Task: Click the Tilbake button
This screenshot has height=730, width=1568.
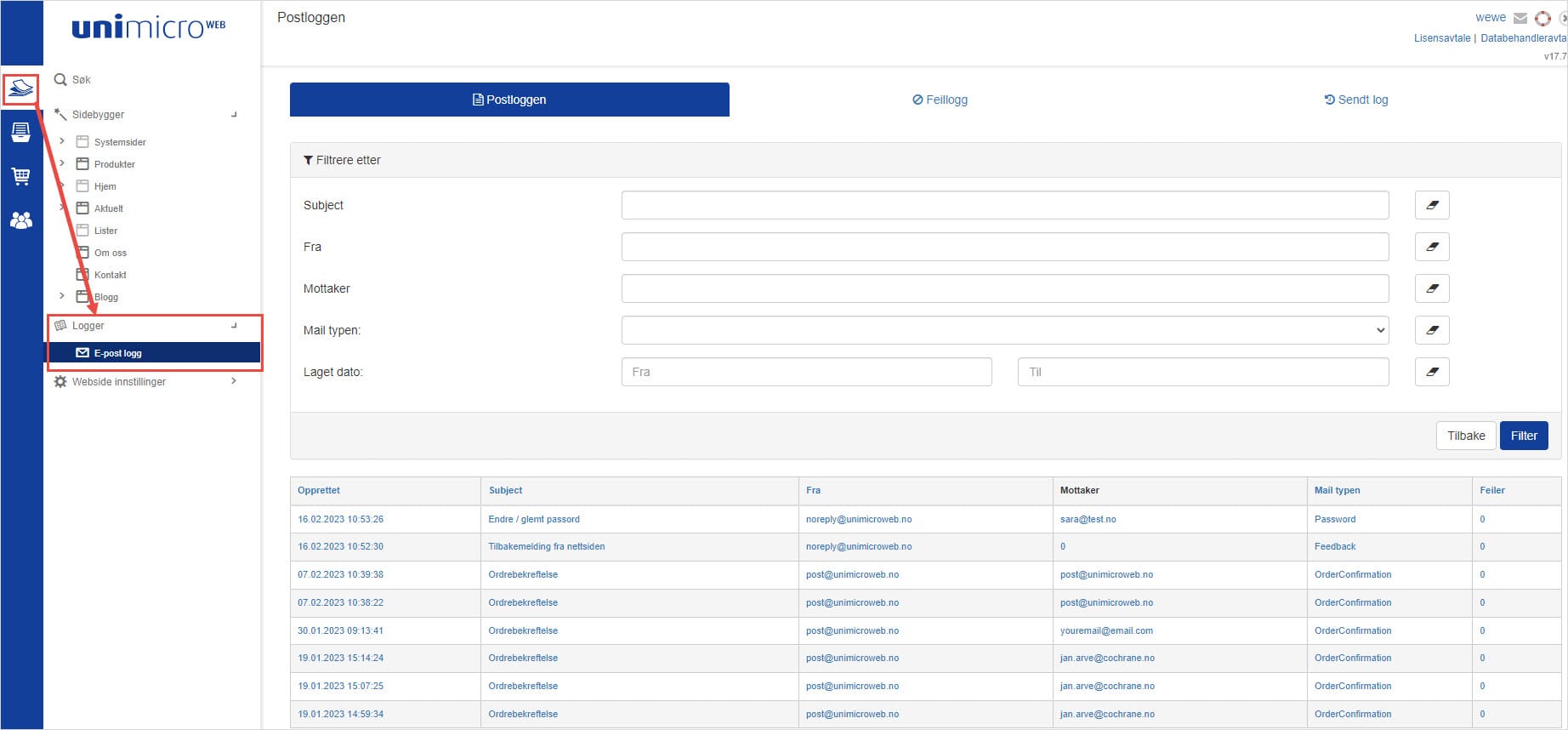Action: pos(1465,436)
